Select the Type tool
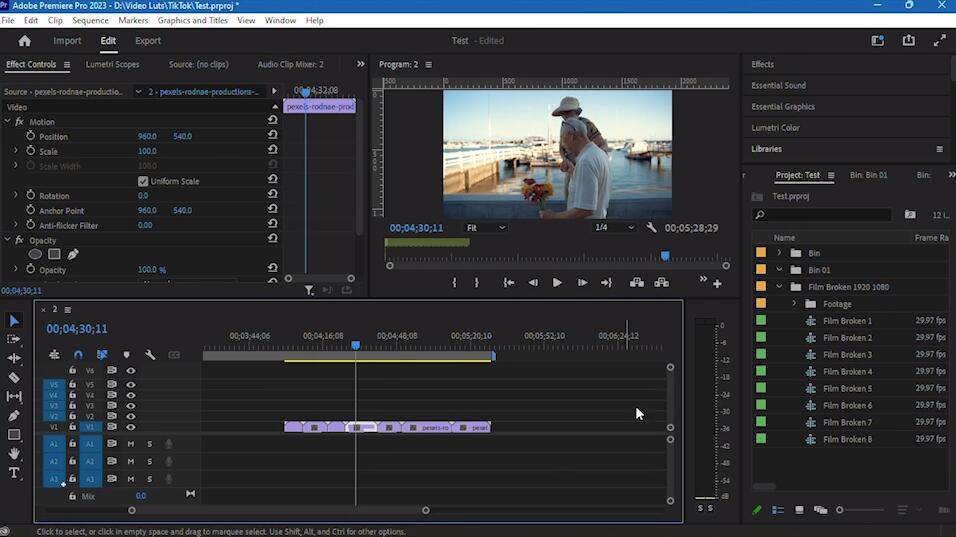956x537 pixels. [14, 473]
